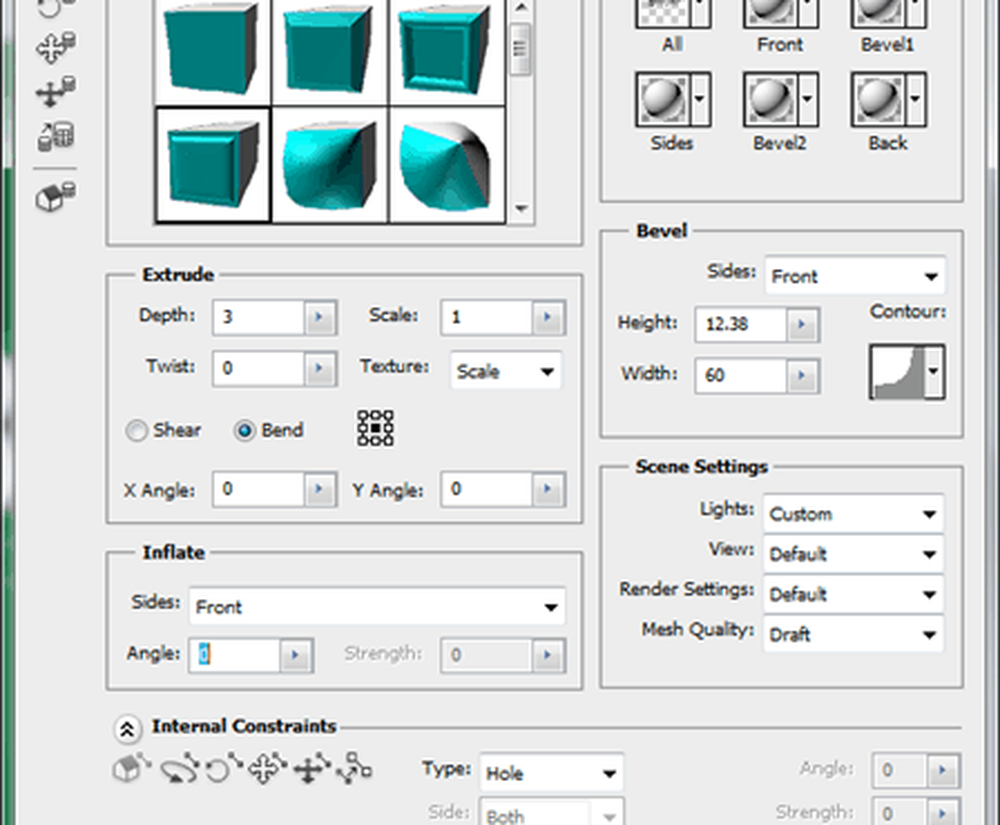This screenshot has width=1000, height=825.
Task: Open the Bevel Height slider arrow
Action: pos(801,324)
